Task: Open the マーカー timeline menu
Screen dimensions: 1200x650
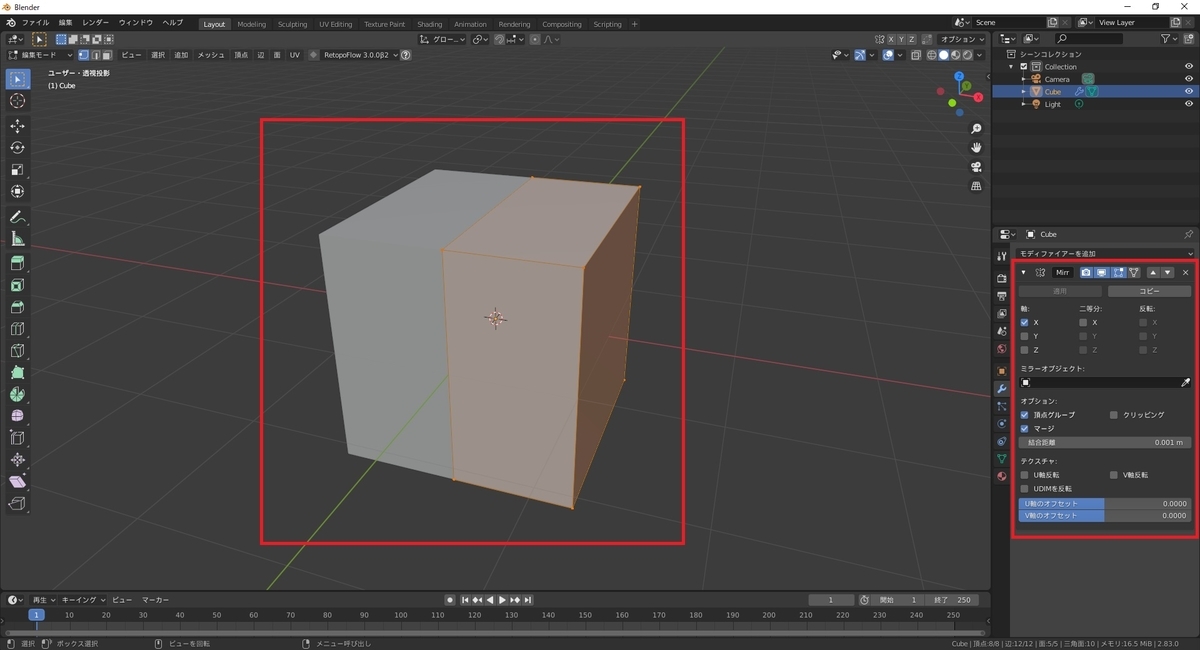Action: tap(155, 600)
